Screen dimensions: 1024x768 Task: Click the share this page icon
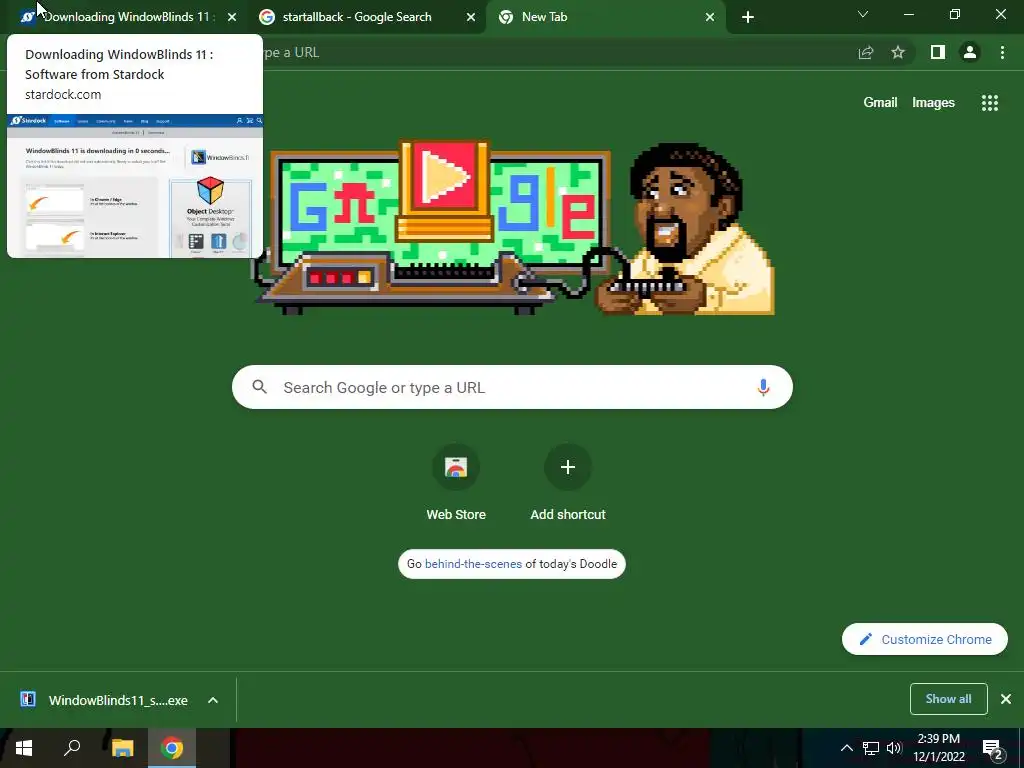[x=866, y=53]
